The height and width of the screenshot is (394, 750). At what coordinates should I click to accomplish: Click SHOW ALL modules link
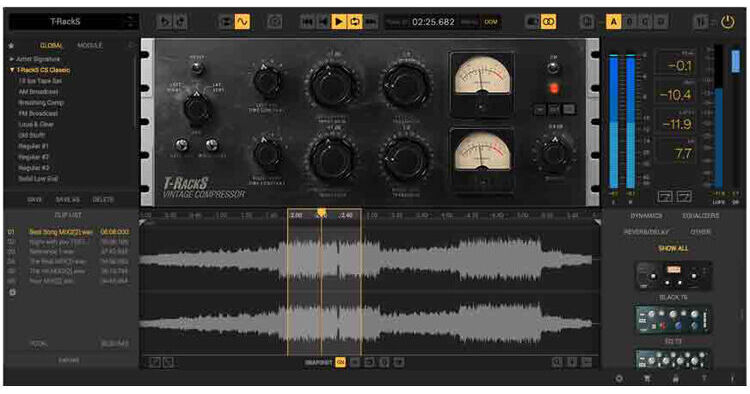[x=673, y=249]
